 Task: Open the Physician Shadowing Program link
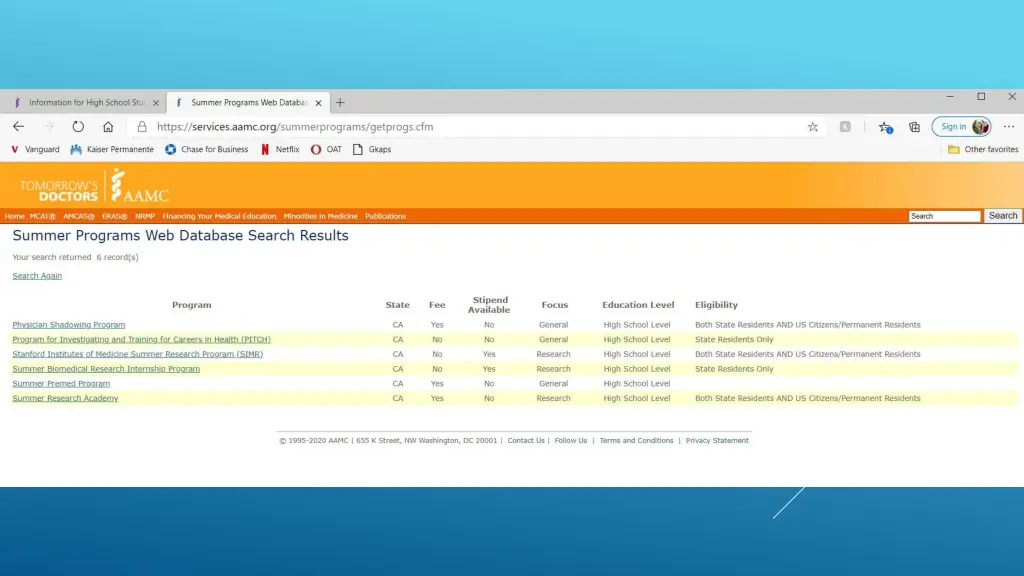point(69,325)
